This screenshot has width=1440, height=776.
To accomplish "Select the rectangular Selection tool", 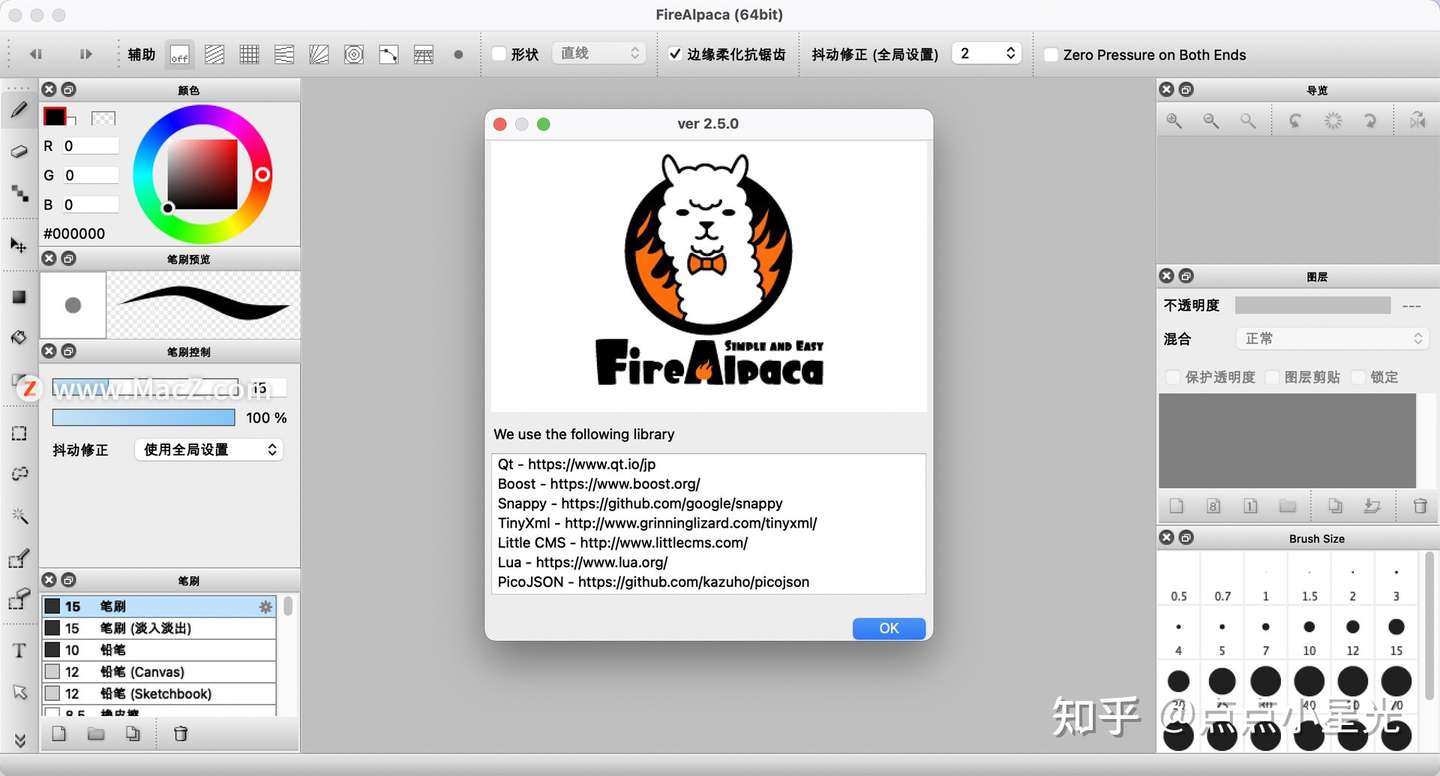I will coord(19,433).
